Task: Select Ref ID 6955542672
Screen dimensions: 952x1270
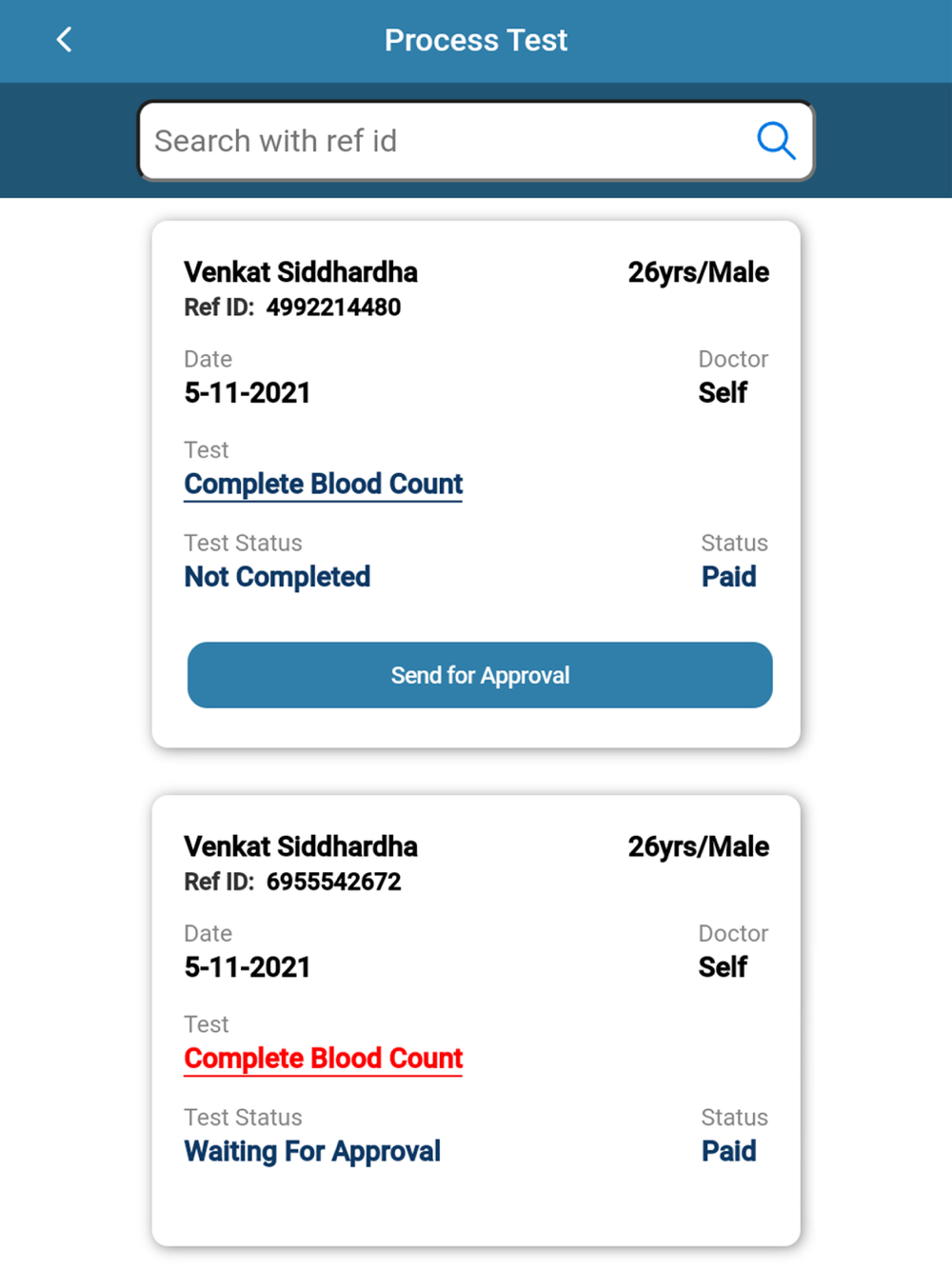Action: coord(333,882)
